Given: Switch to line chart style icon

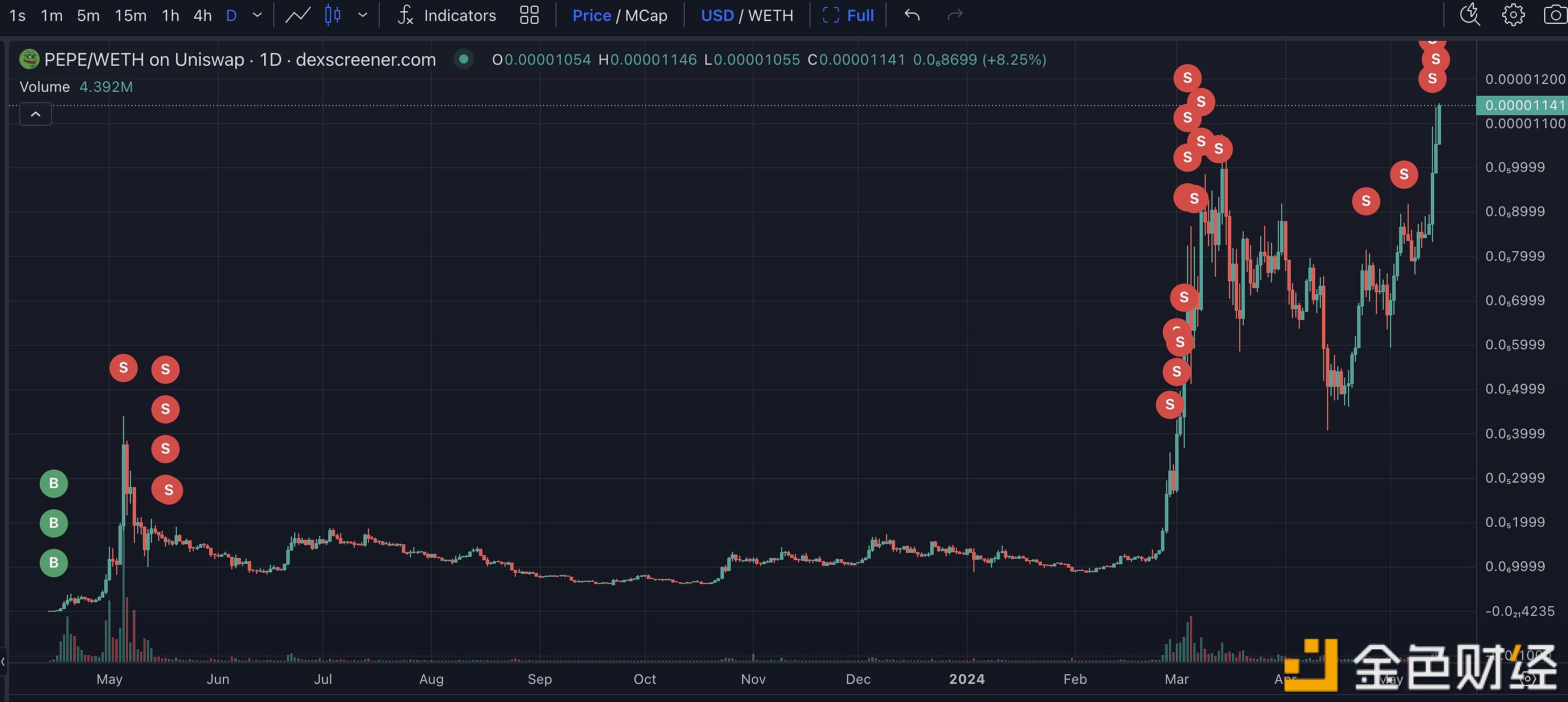Looking at the screenshot, I should (298, 15).
